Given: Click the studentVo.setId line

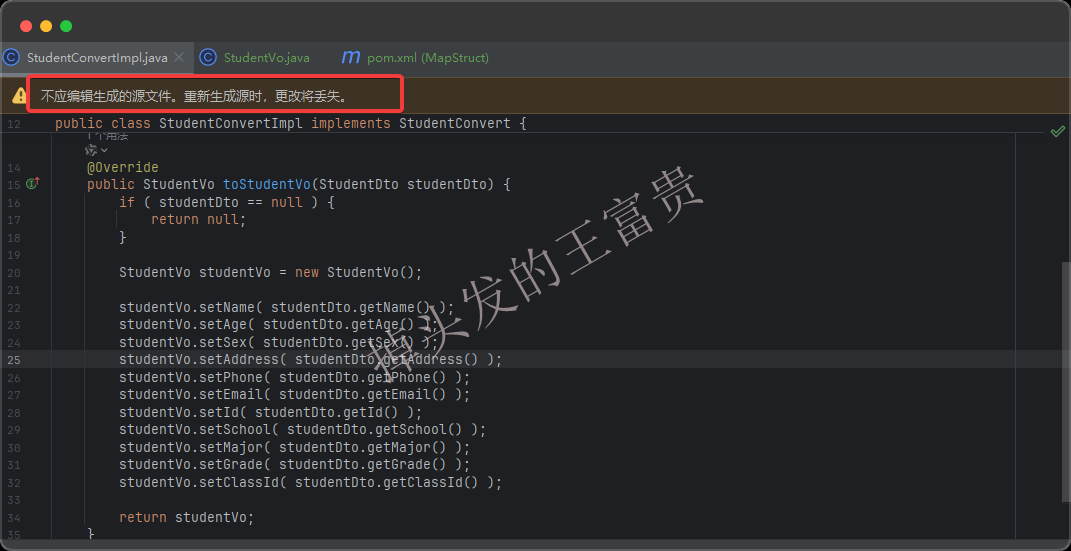Looking at the screenshot, I should click(271, 412).
